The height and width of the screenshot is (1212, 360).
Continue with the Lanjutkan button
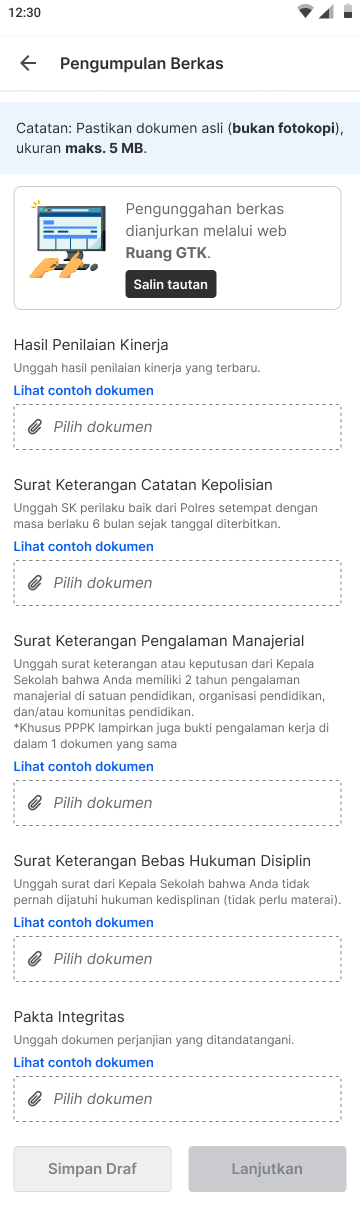[x=267, y=1169]
